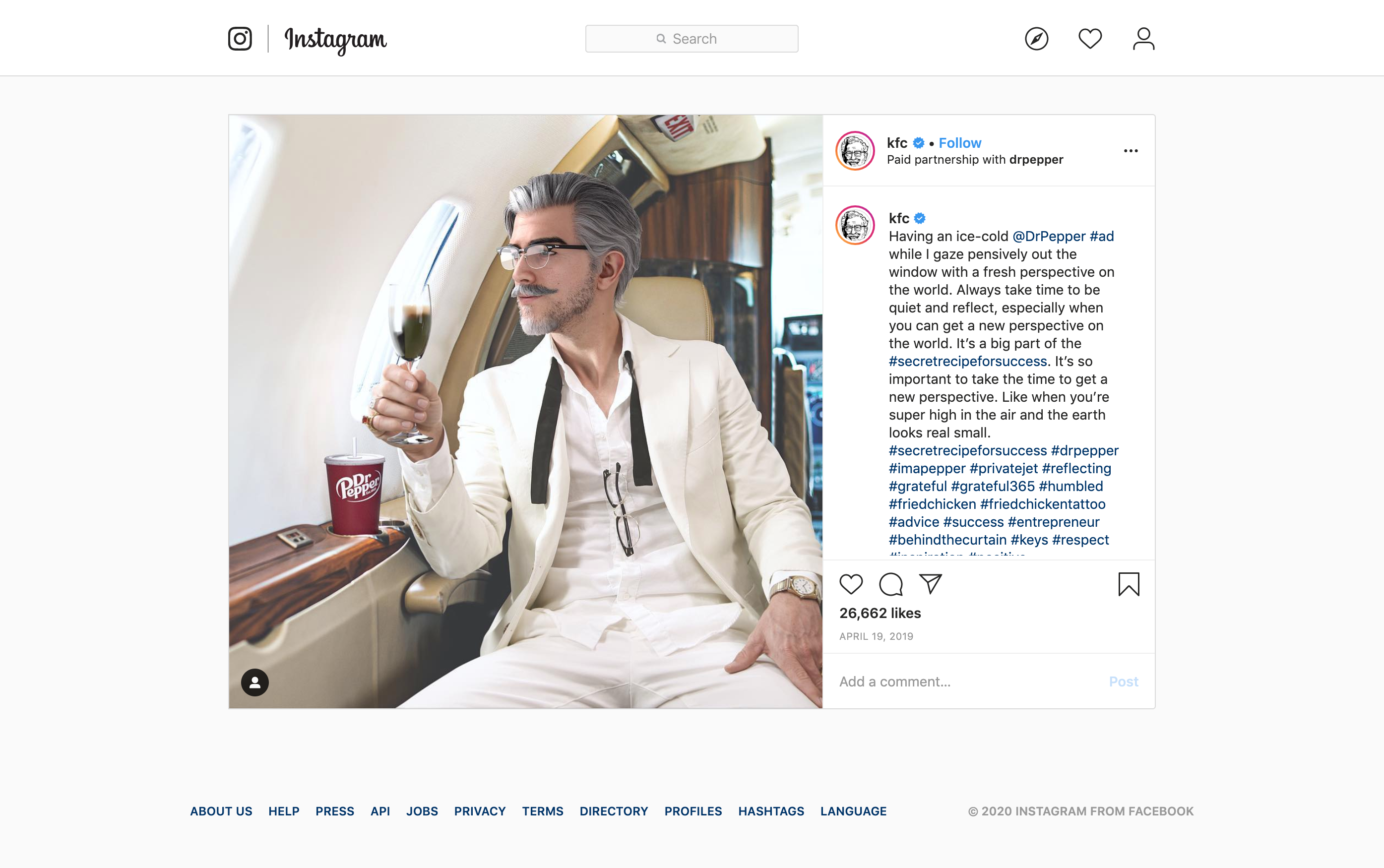
Task: Click the Post comment button
Action: [1123, 682]
